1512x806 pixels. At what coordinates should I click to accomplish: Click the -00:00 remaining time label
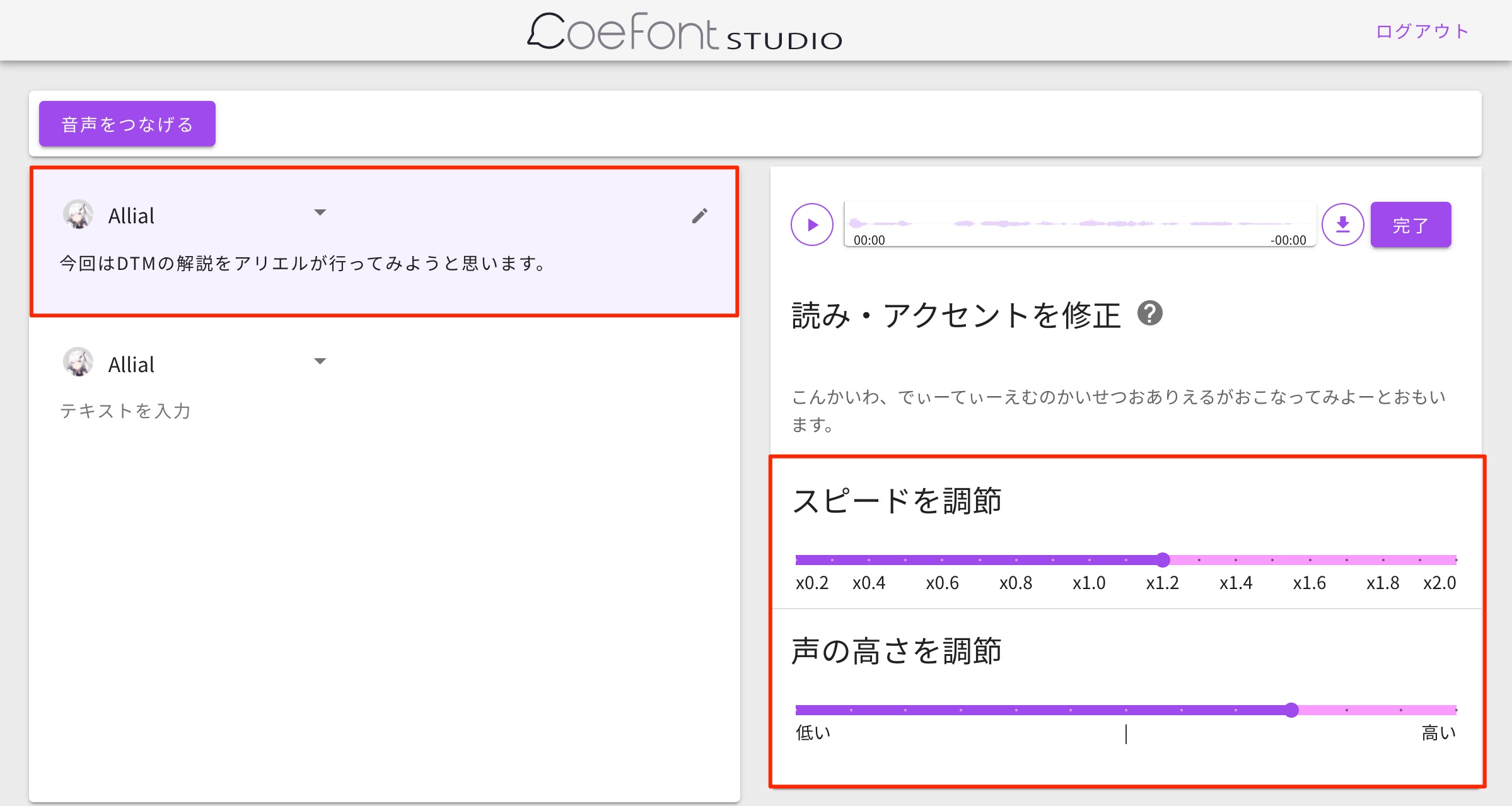coord(1288,240)
